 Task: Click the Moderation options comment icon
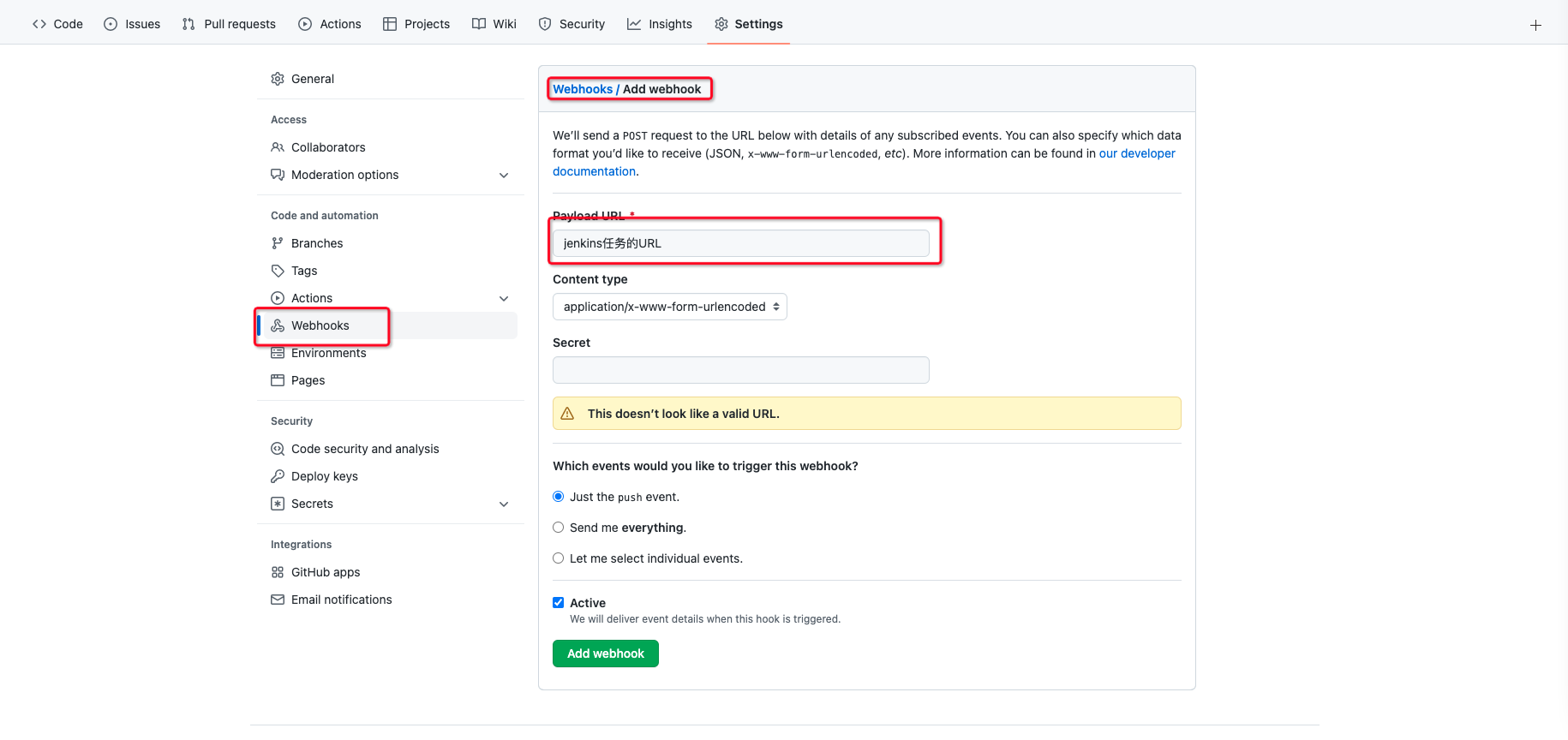278,175
